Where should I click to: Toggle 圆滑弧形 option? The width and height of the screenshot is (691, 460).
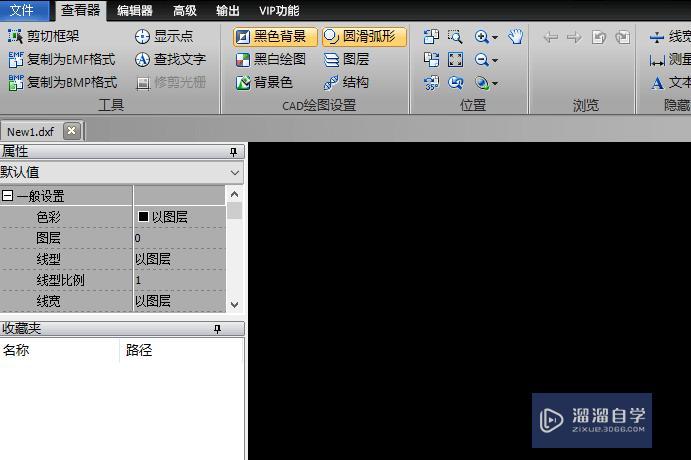(364, 37)
